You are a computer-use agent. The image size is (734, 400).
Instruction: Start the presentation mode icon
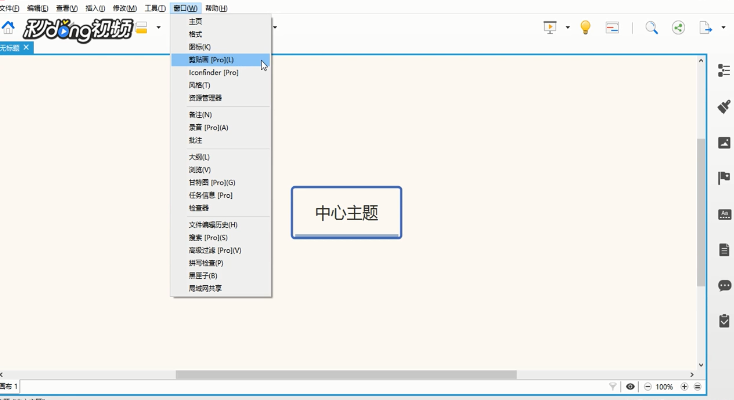tap(550, 27)
